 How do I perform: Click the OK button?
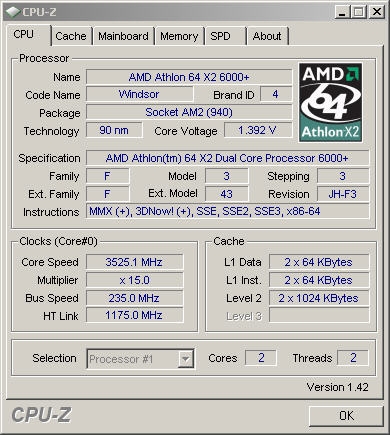coord(346,416)
